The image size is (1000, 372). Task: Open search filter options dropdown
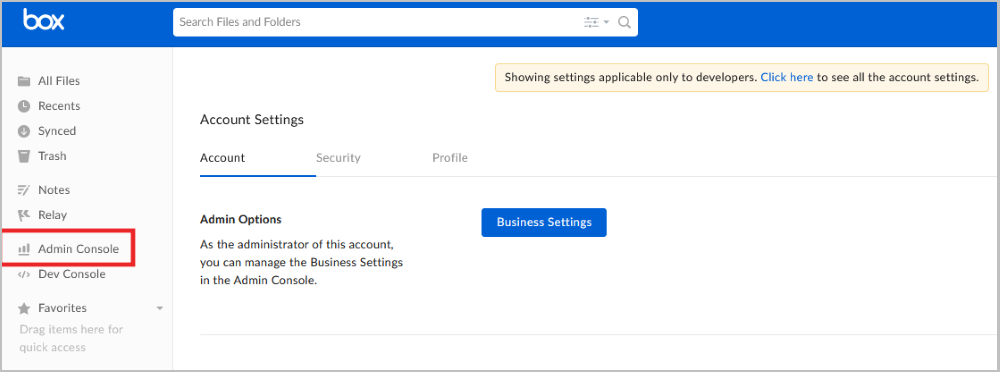tap(596, 22)
